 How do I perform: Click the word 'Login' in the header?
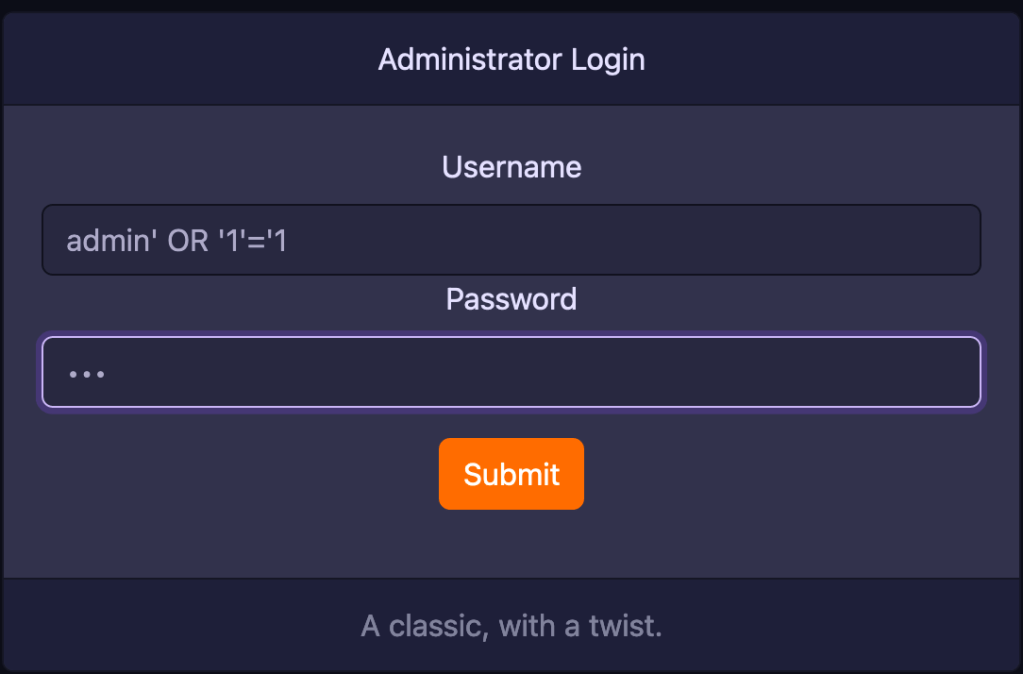pos(608,60)
